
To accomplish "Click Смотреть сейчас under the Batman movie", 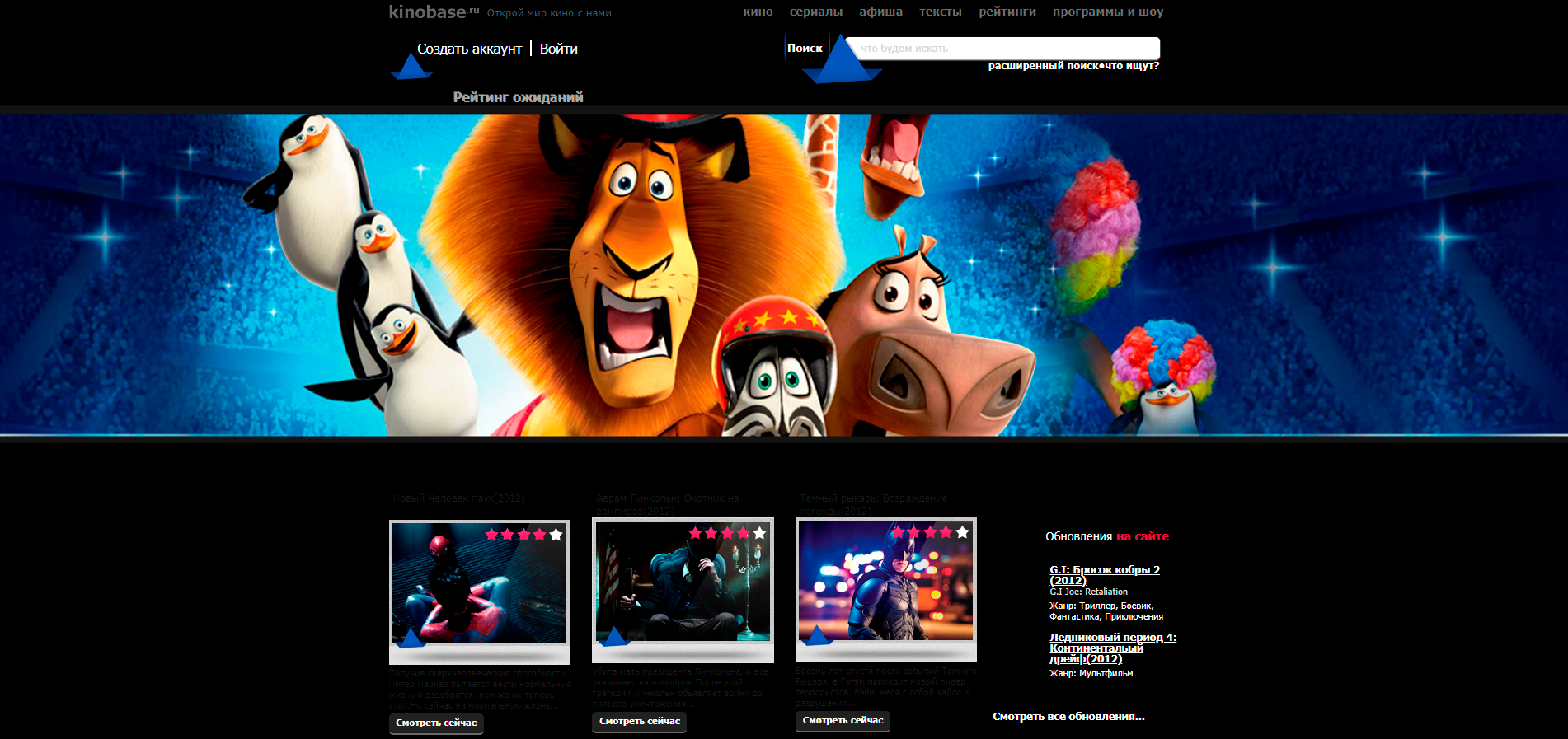I will click(x=843, y=721).
